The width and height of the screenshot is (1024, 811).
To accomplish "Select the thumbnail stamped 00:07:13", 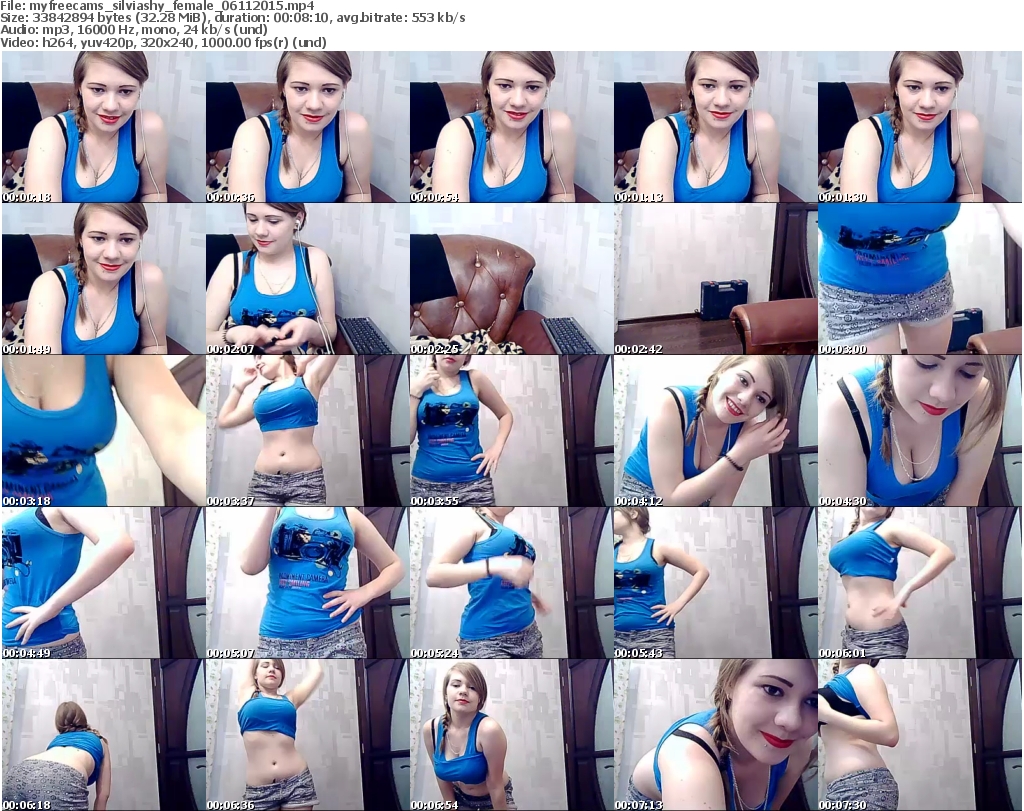I will point(715,735).
